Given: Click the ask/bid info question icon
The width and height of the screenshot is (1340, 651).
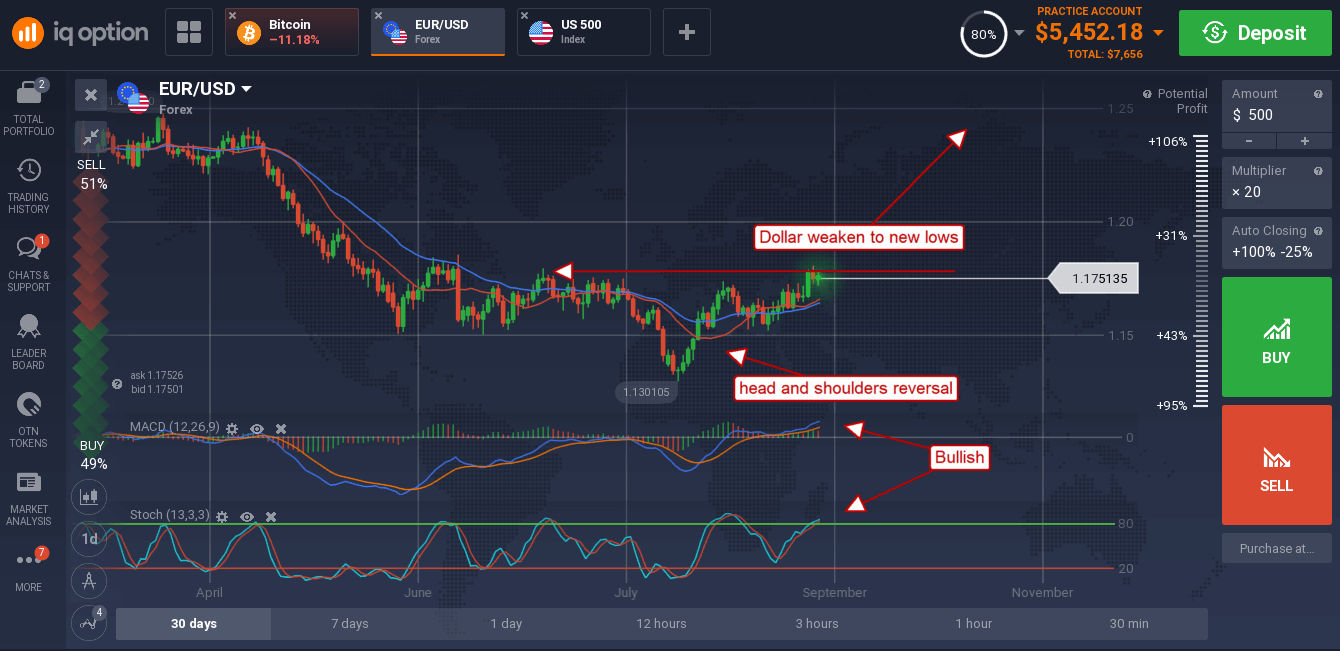Looking at the screenshot, I should pos(118,383).
